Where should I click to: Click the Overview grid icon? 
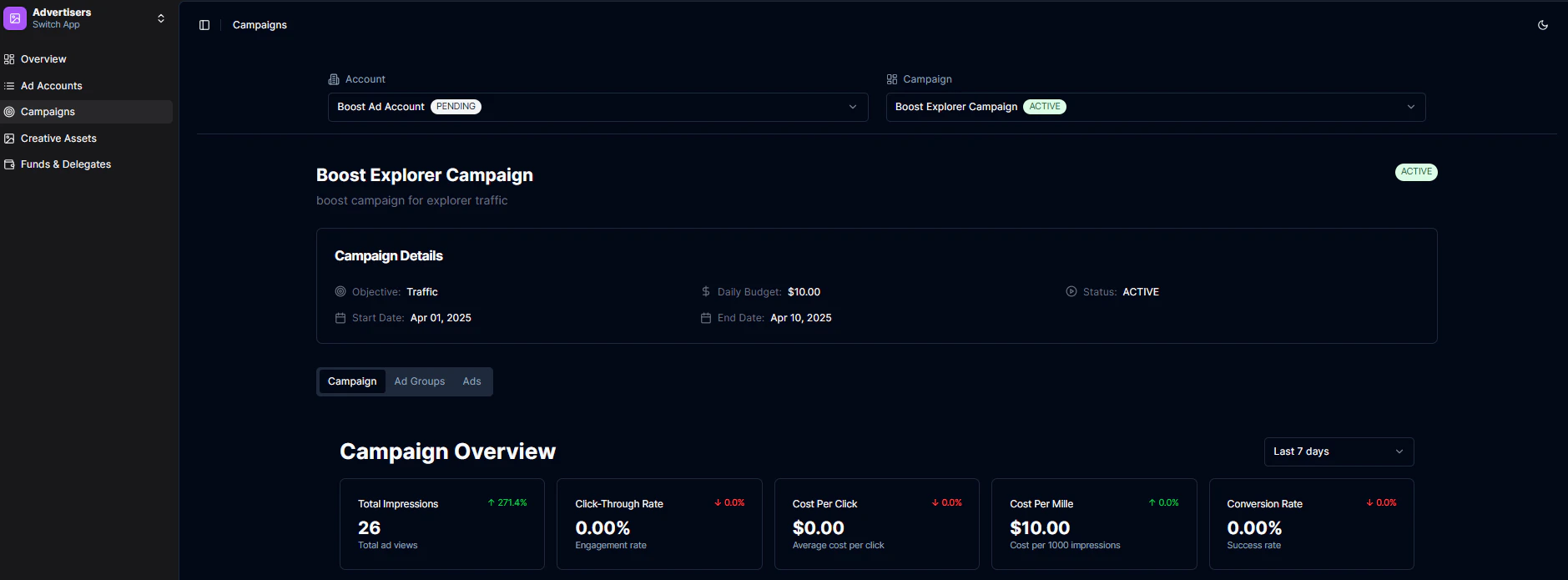point(9,59)
